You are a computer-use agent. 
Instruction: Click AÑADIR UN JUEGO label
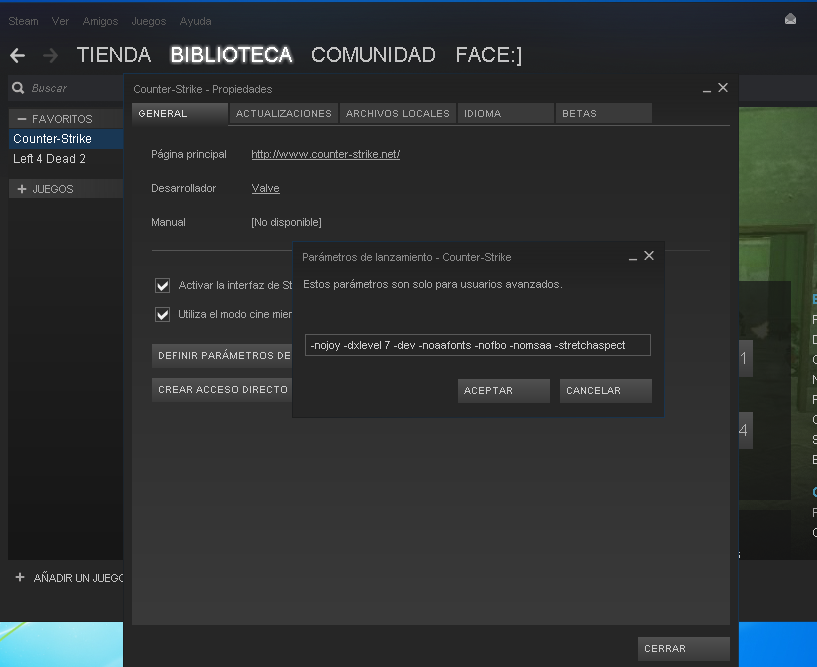pyautogui.click(x=78, y=578)
